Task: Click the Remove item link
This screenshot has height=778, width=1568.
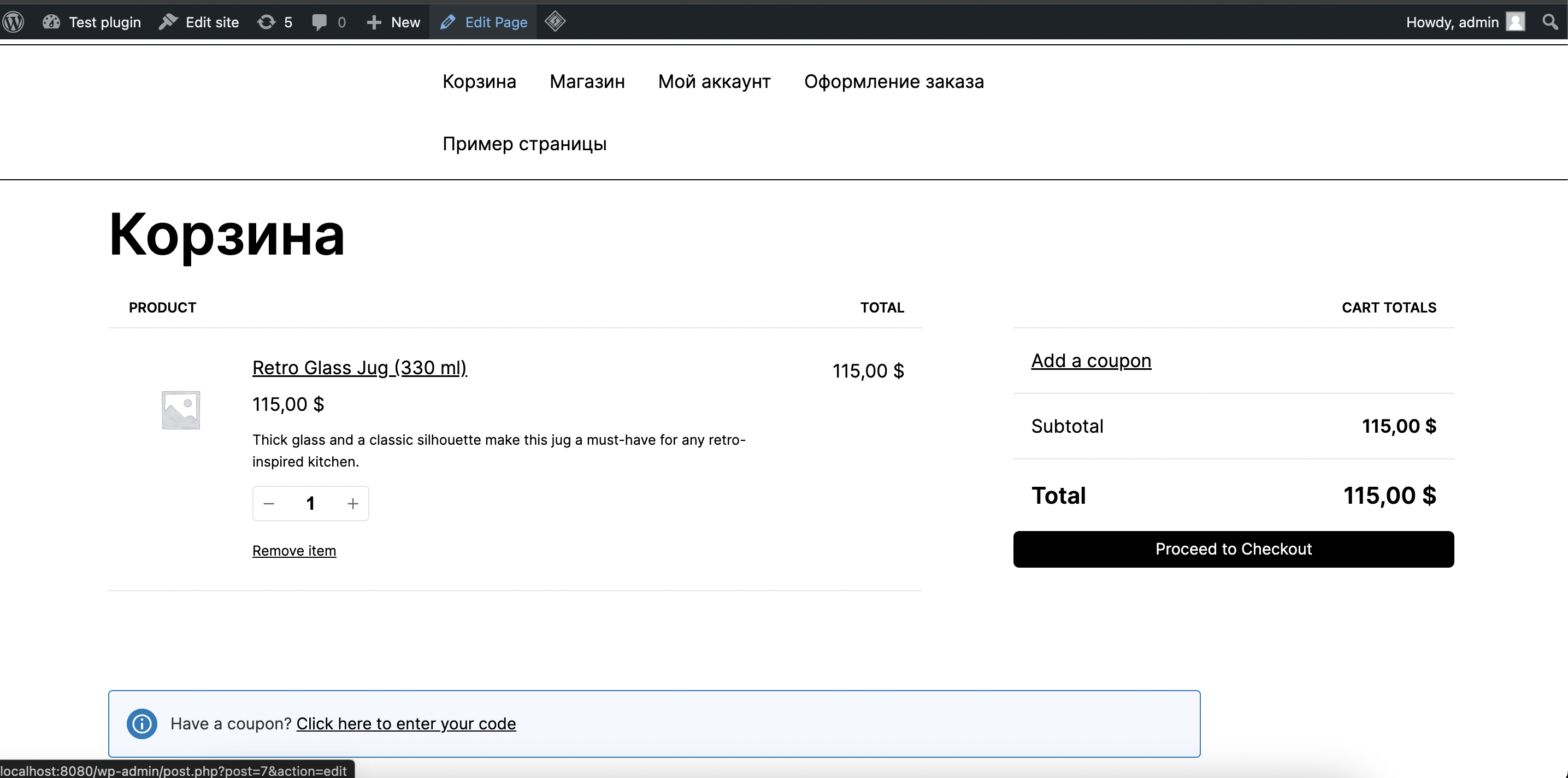Action: [x=294, y=550]
